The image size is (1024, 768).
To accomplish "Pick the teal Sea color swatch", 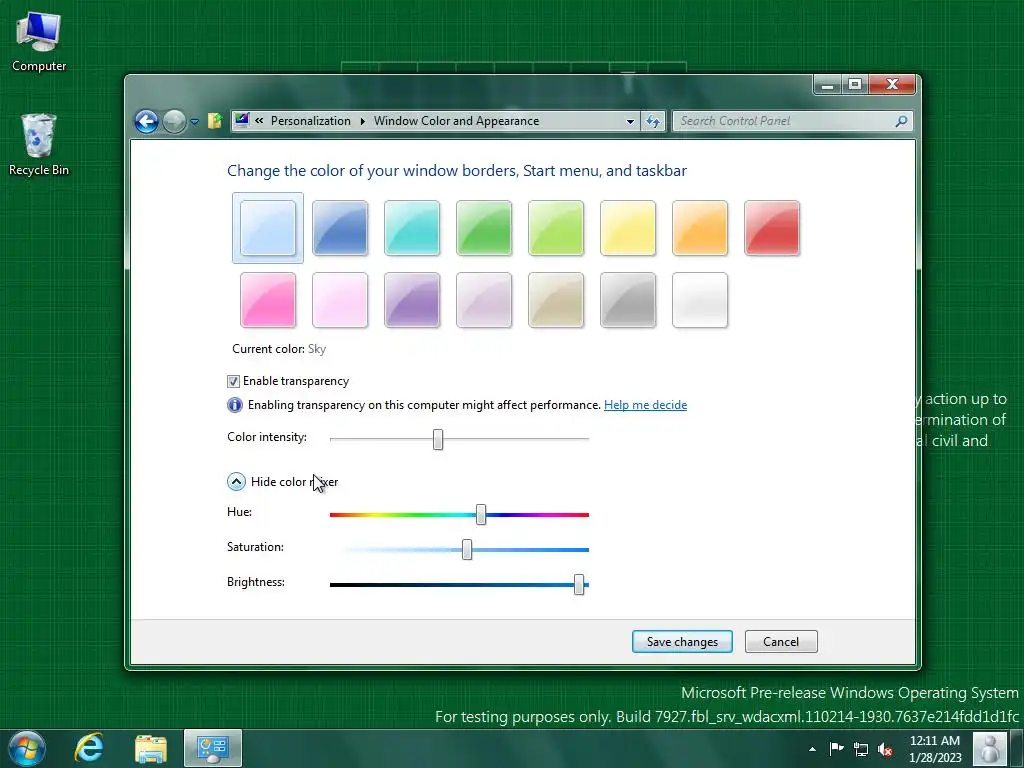I will [411, 228].
